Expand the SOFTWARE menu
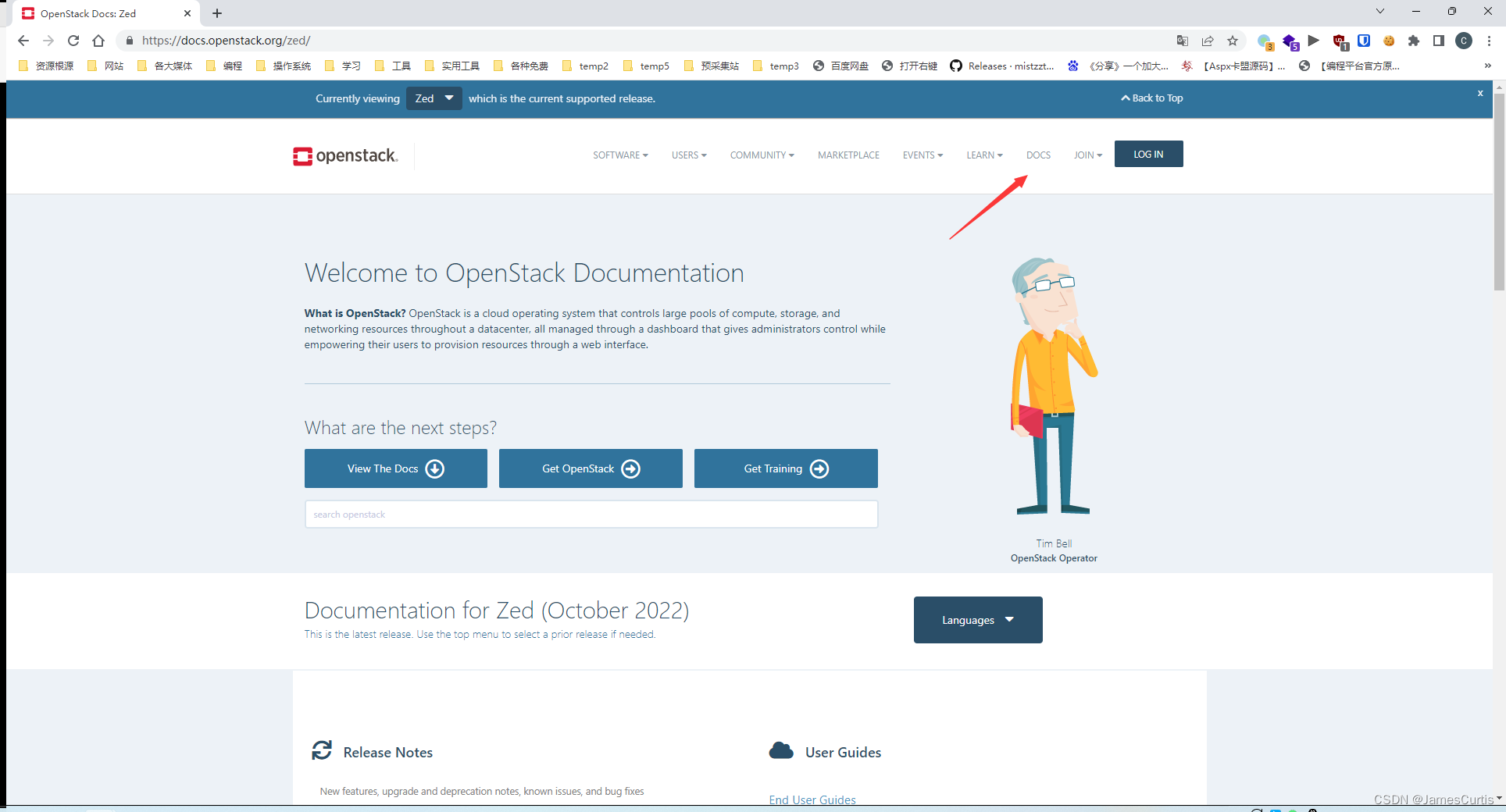1506x812 pixels. coord(620,155)
